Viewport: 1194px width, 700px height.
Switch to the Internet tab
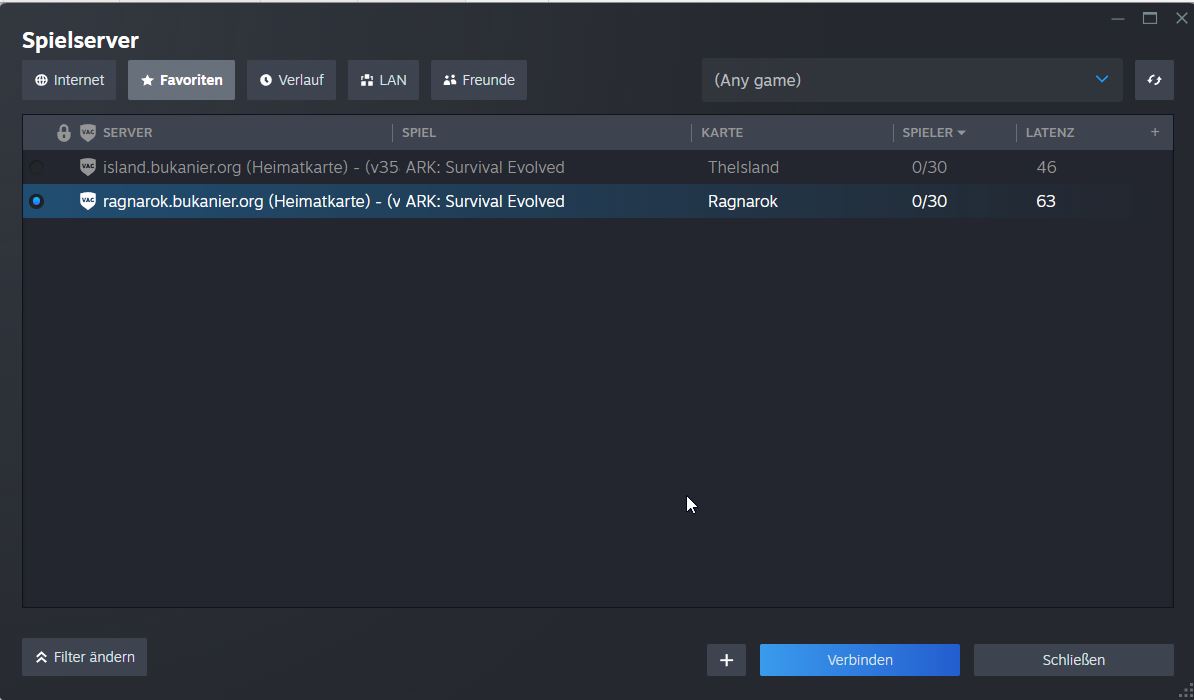69,80
